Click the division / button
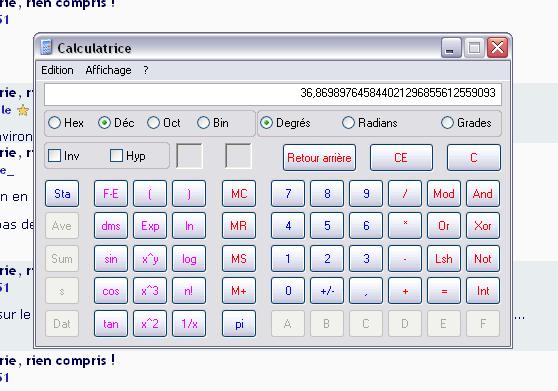Viewport: 558px width, 391px height. 405,194
